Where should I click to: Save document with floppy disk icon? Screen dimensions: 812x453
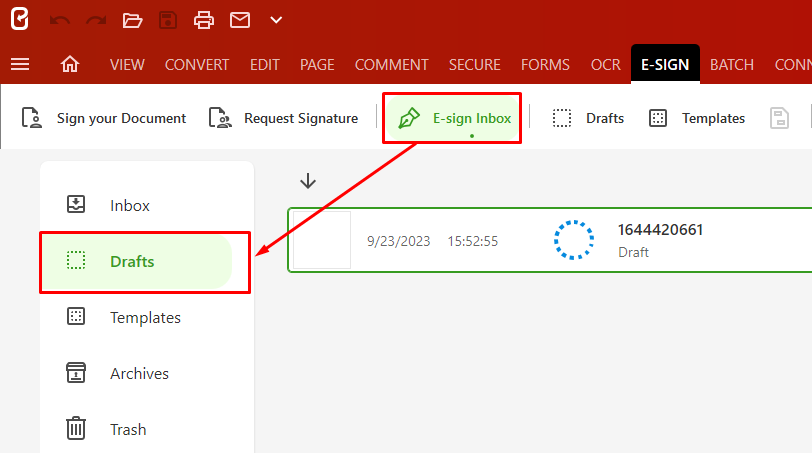click(x=168, y=20)
